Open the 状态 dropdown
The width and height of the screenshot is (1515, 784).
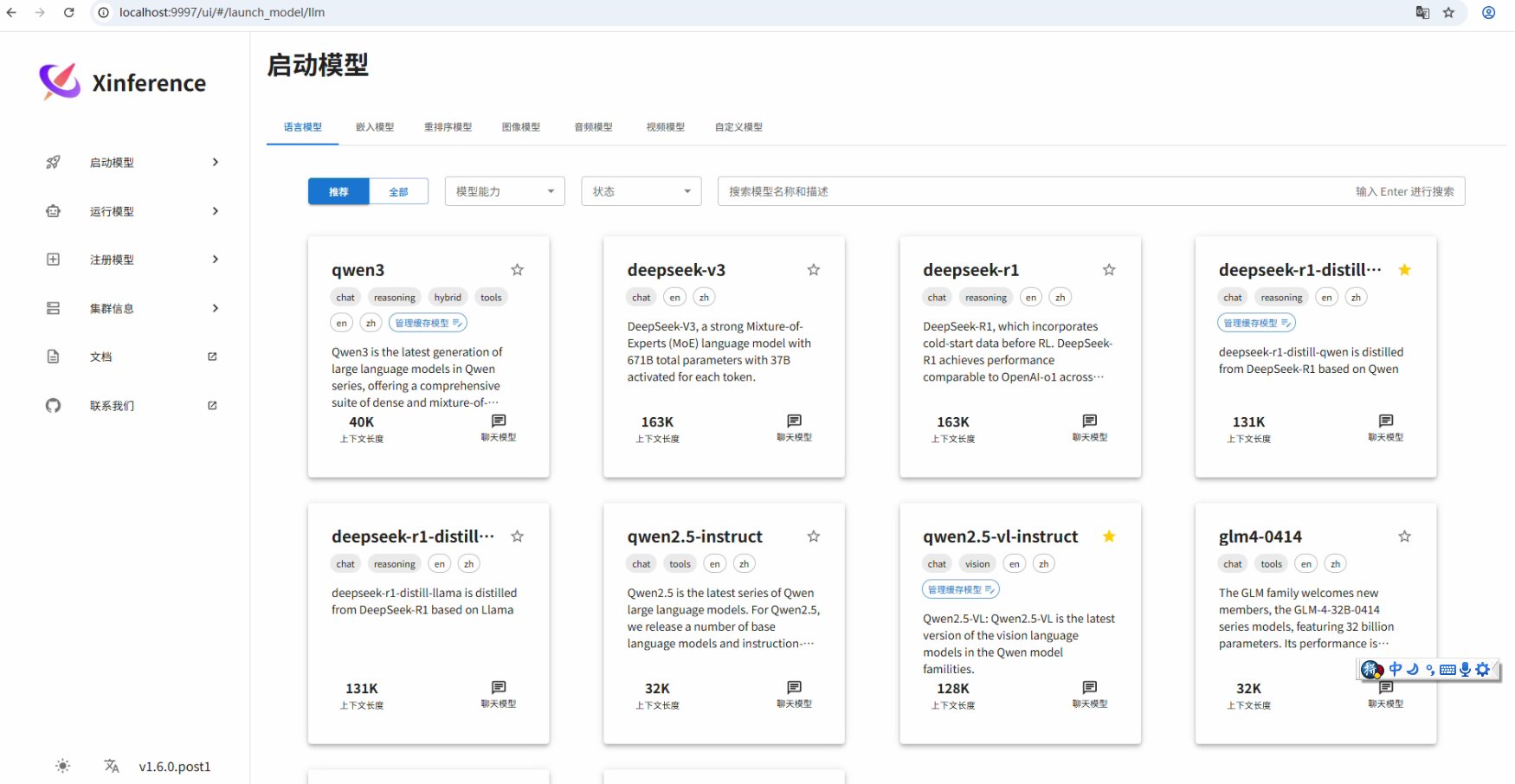[x=641, y=191]
